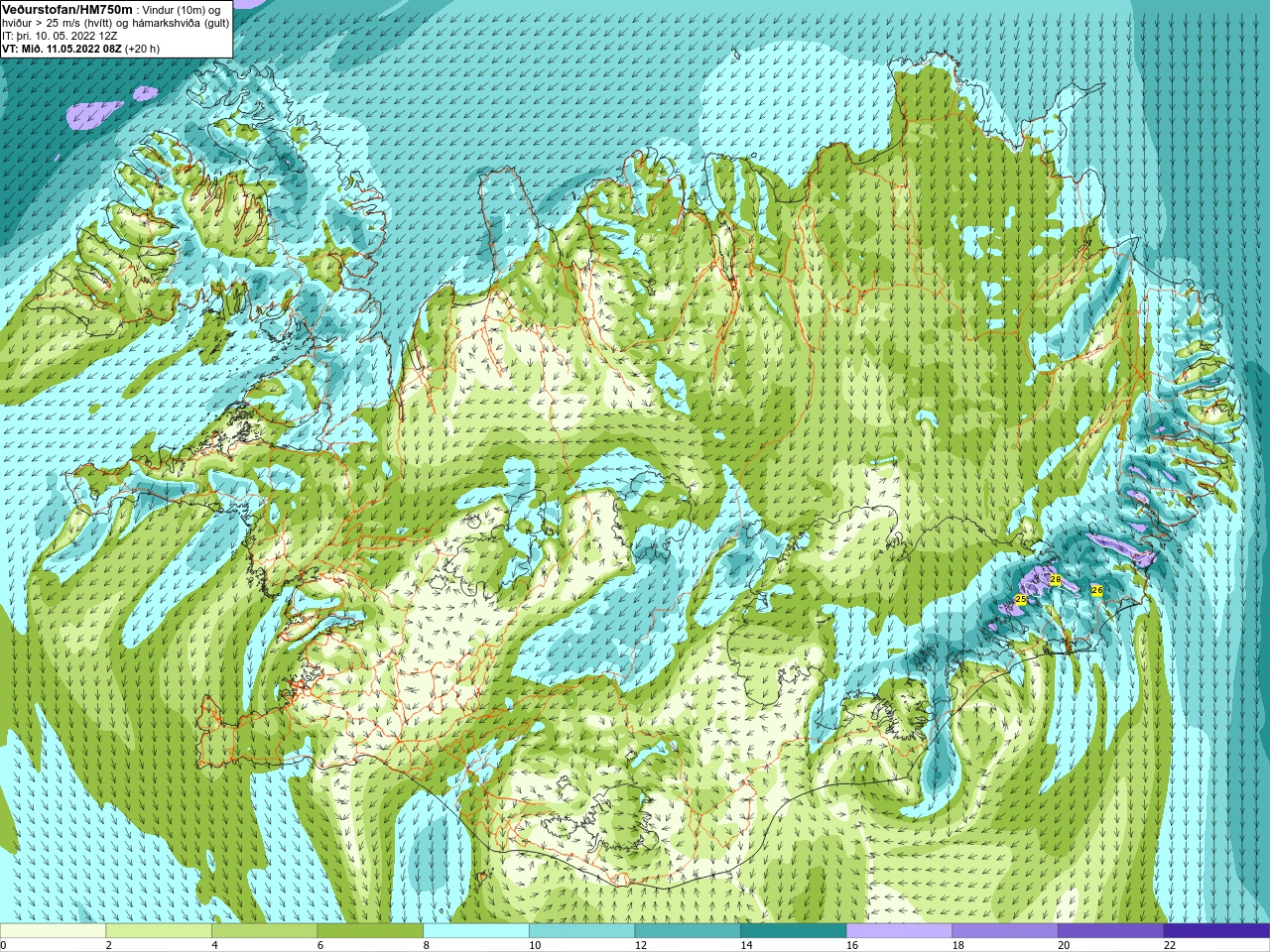Click the legend scale label 22
Screen dimensions: 1270x952
(x=1170, y=946)
